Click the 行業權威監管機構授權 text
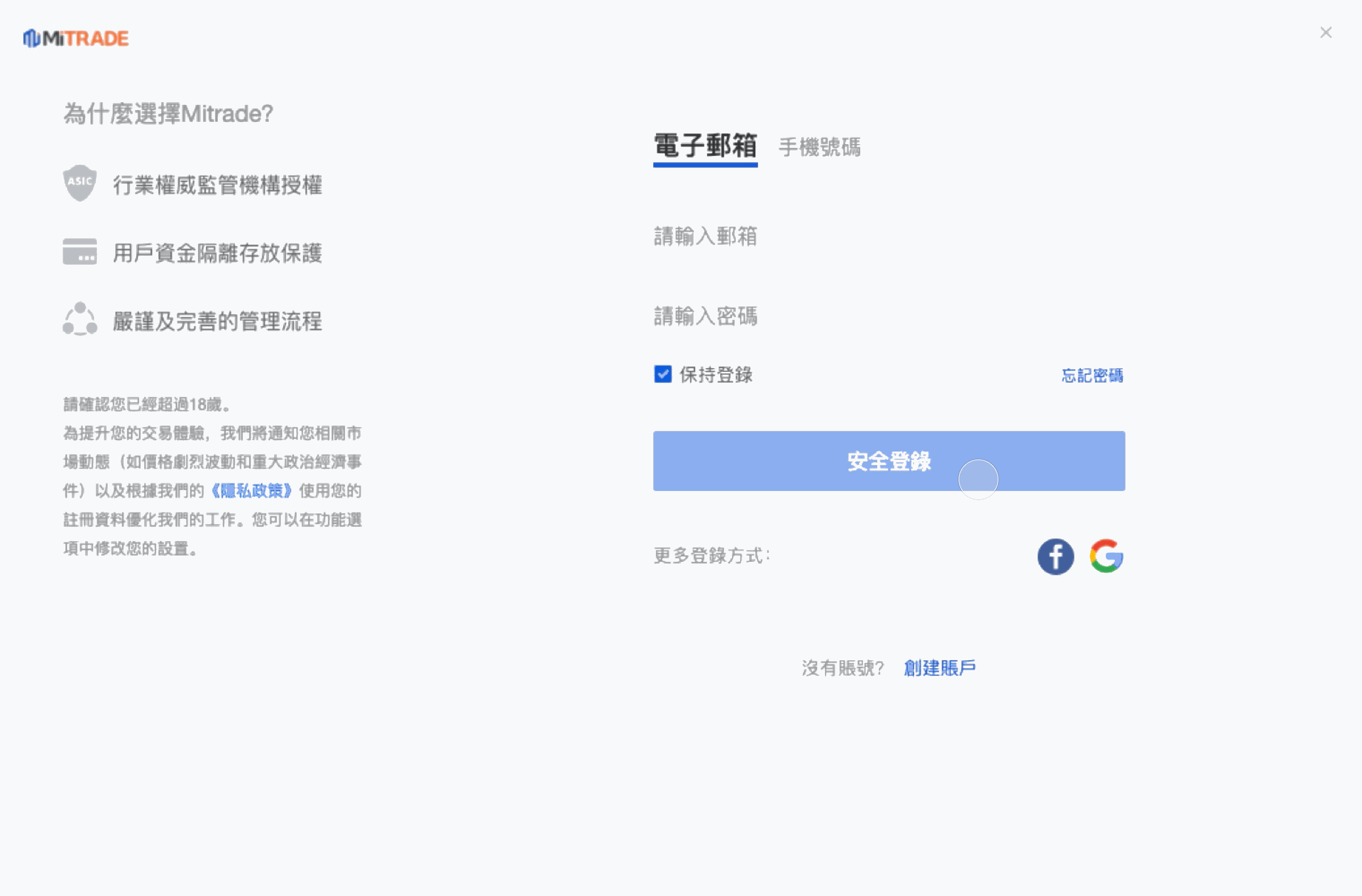The width and height of the screenshot is (1362, 896). (x=217, y=185)
